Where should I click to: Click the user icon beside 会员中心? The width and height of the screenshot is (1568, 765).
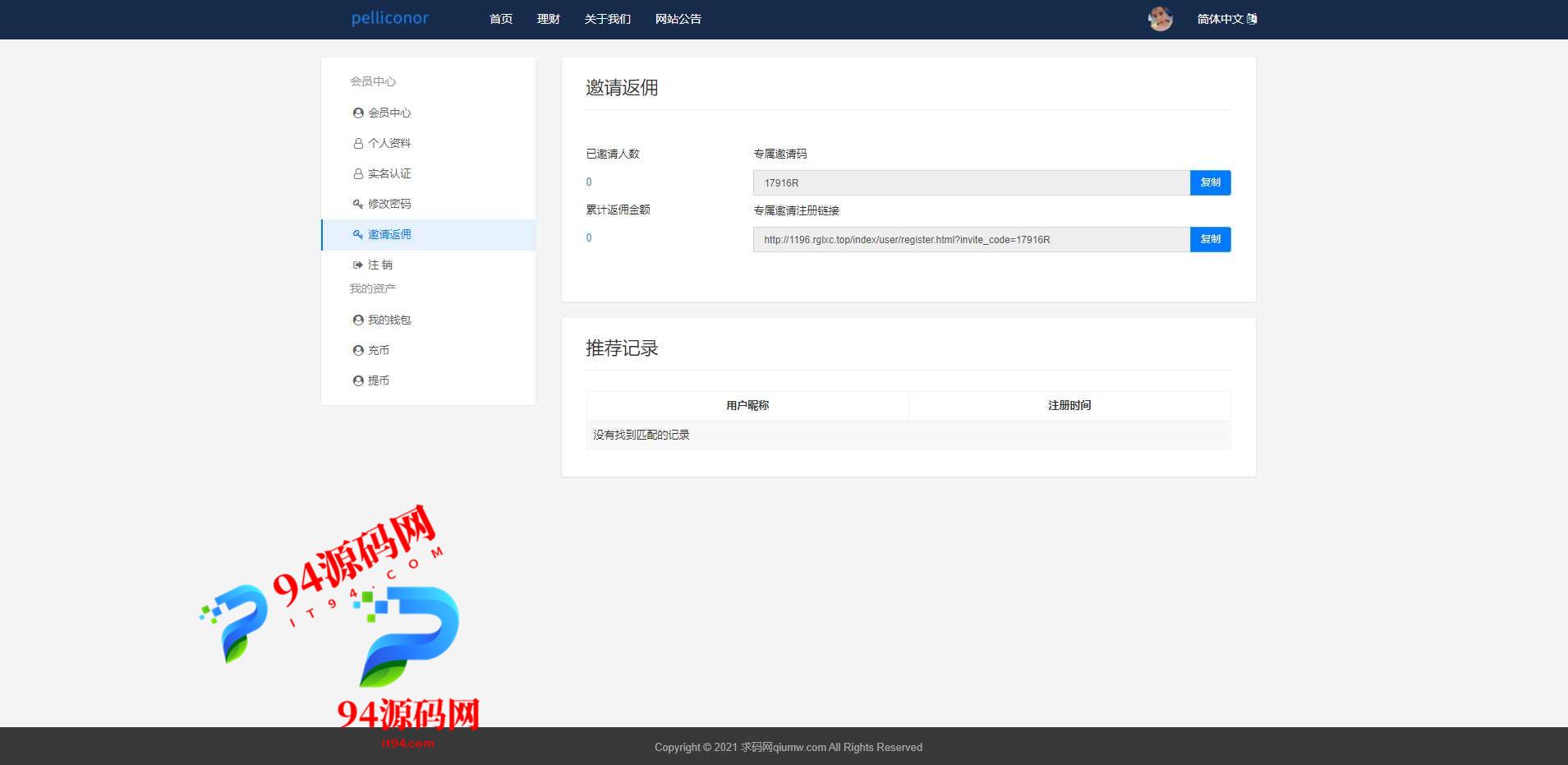pos(358,113)
